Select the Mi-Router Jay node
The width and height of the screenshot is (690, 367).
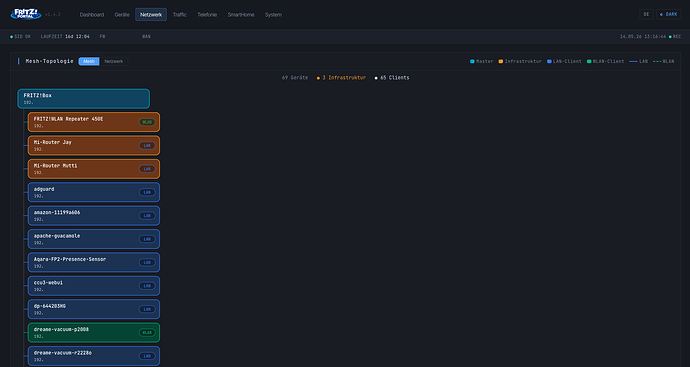click(94, 145)
